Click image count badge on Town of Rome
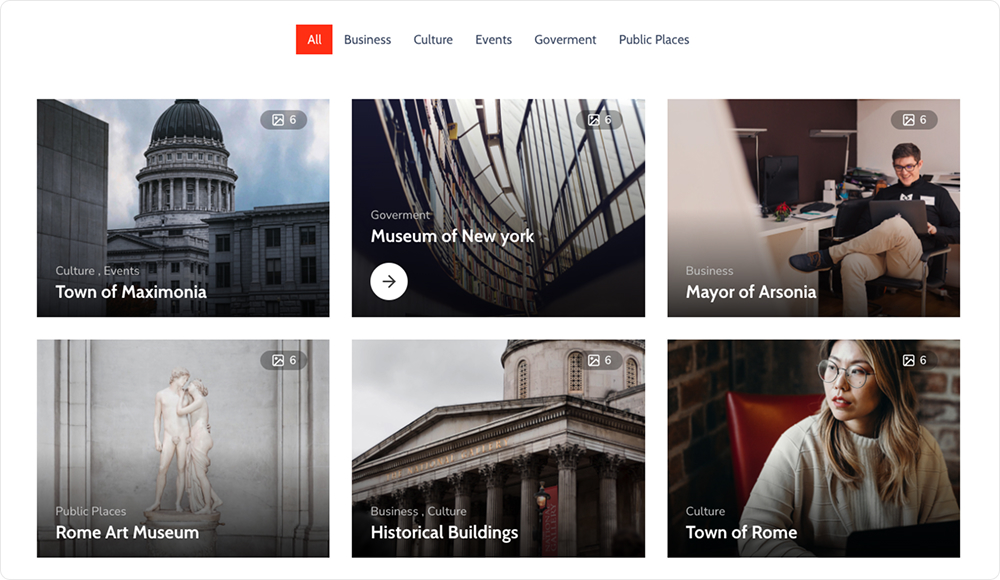 click(x=914, y=361)
